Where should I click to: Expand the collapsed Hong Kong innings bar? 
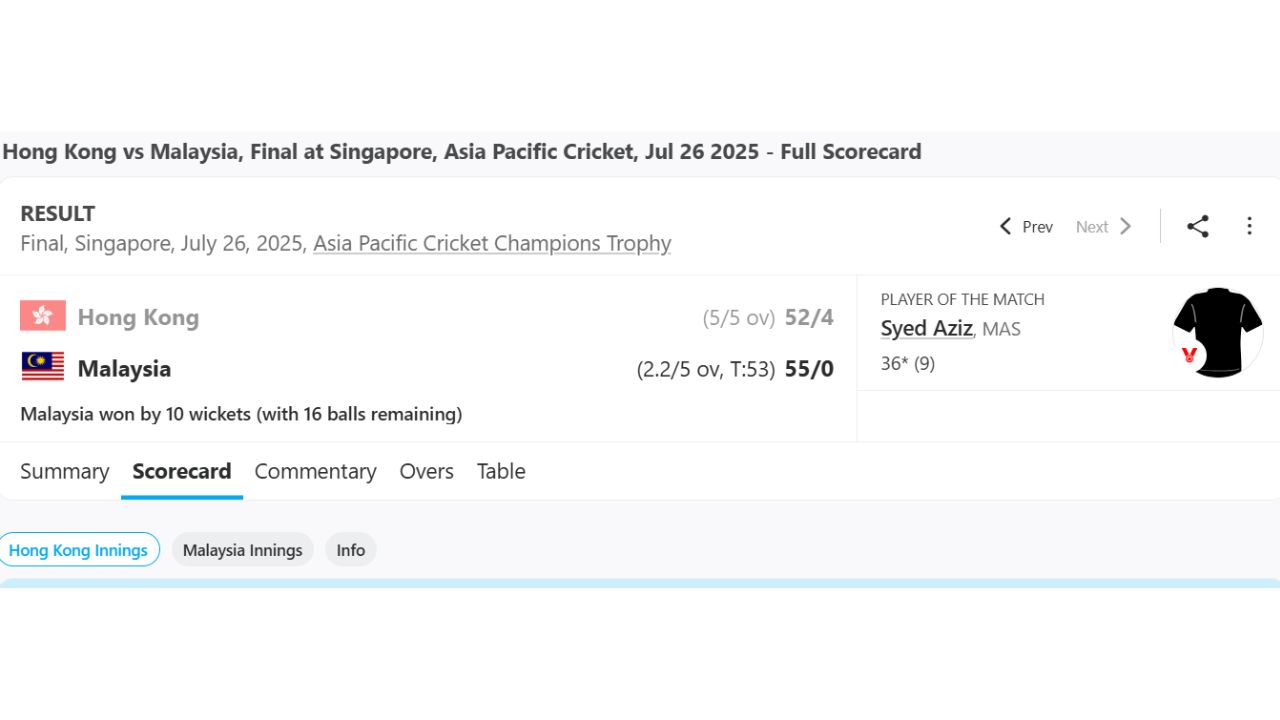pos(640,583)
